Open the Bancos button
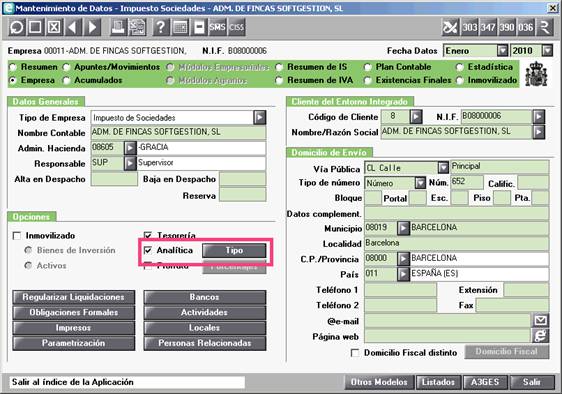Viewport: 562px width, 394px height. [205, 297]
